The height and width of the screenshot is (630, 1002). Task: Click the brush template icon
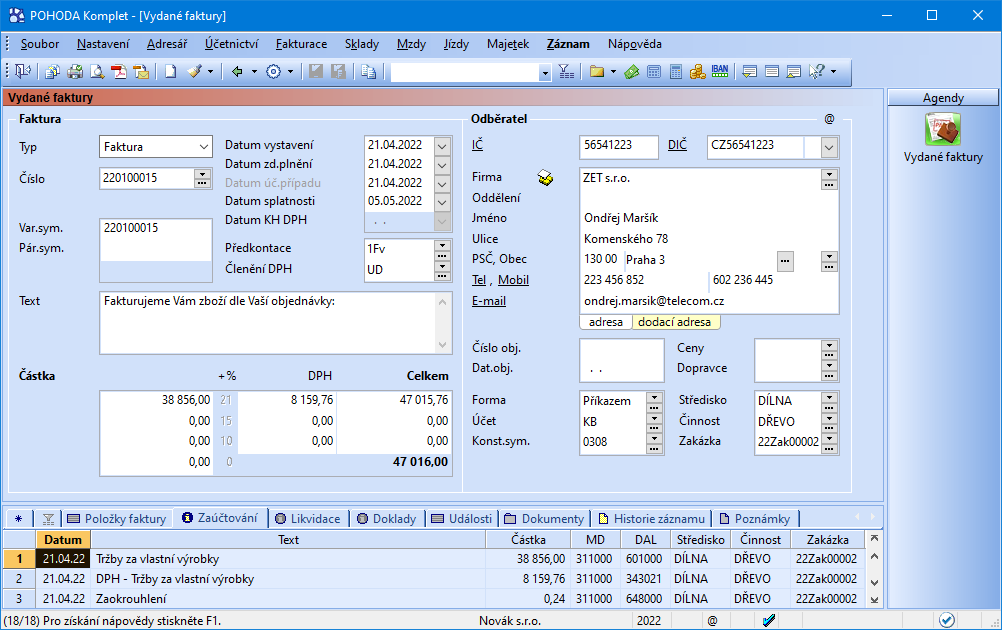coord(194,72)
